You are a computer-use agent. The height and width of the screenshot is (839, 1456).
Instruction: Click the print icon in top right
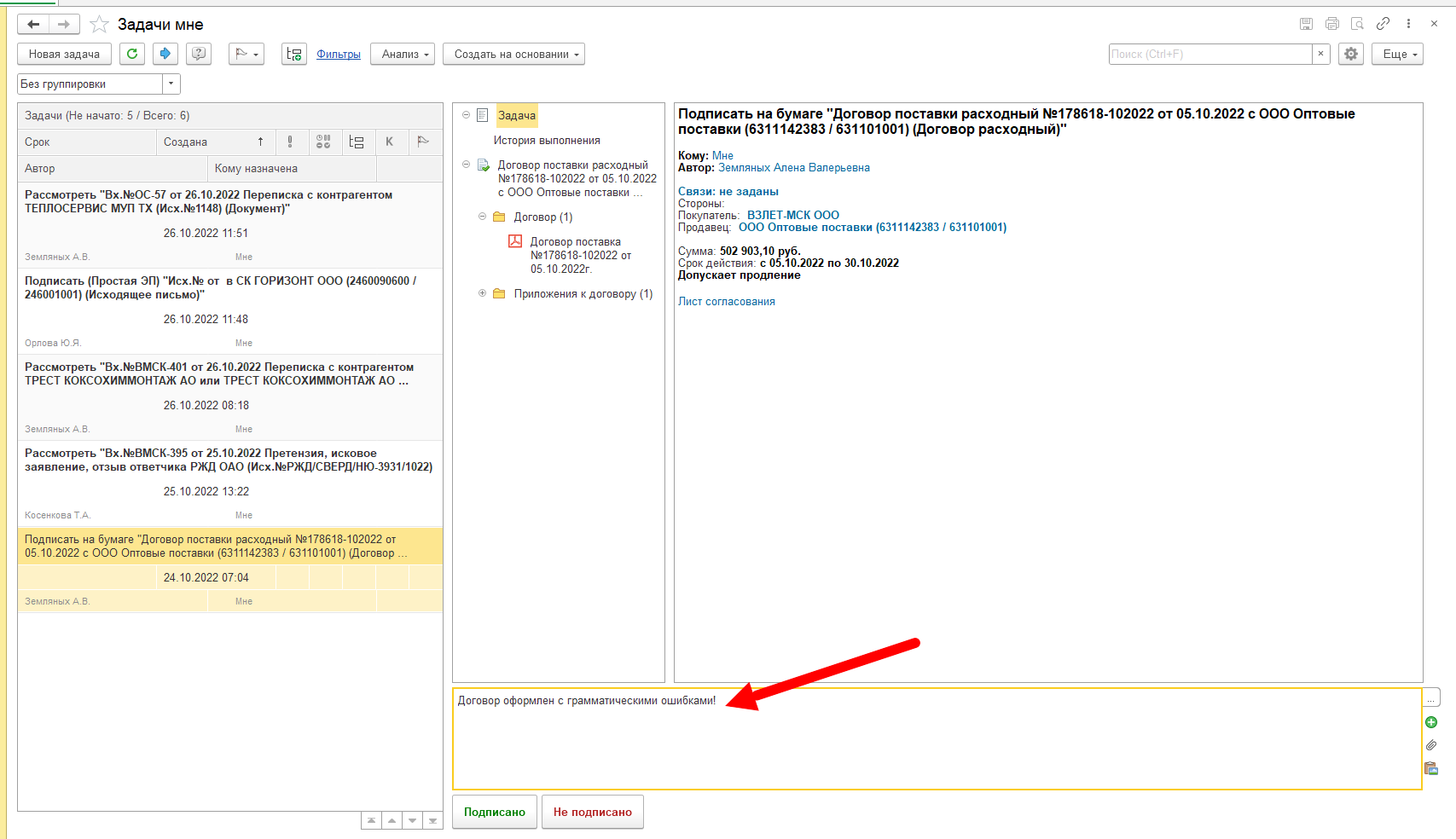click(1332, 24)
